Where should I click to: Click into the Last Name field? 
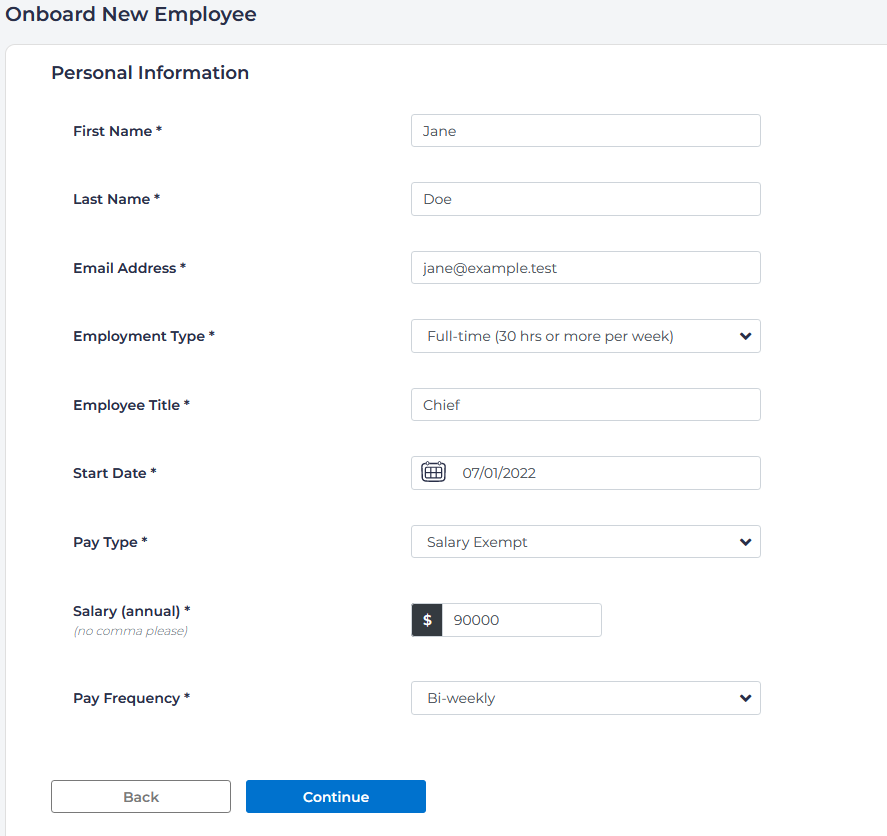pyautogui.click(x=585, y=199)
